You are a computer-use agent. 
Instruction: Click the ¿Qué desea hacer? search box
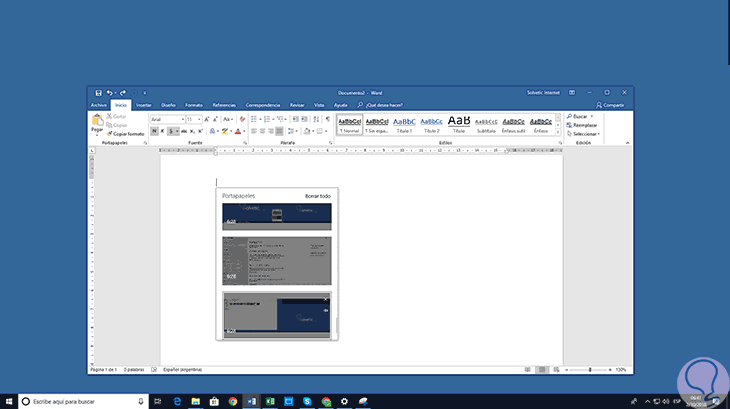(380, 105)
